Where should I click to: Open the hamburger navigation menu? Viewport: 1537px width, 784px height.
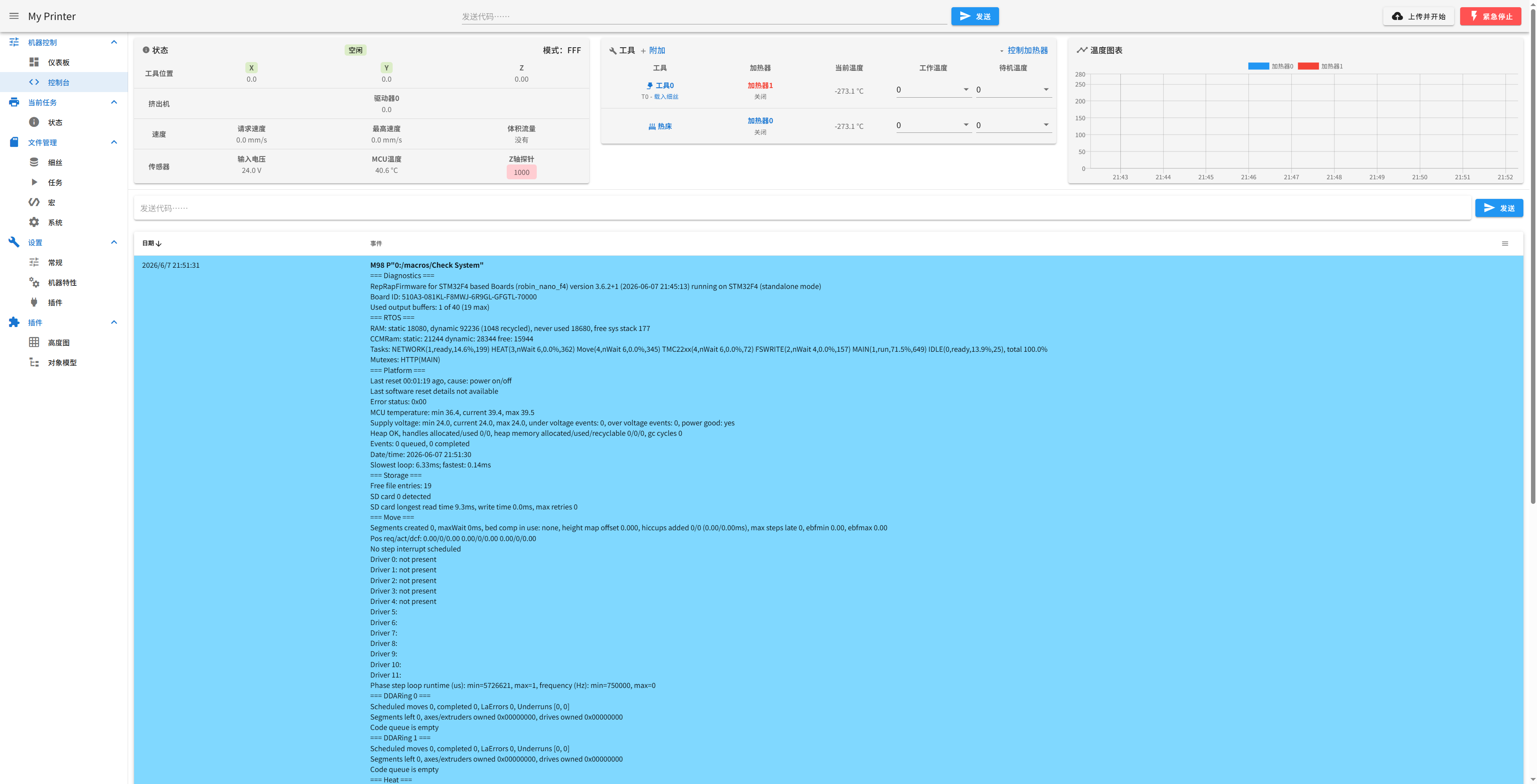coord(14,16)
